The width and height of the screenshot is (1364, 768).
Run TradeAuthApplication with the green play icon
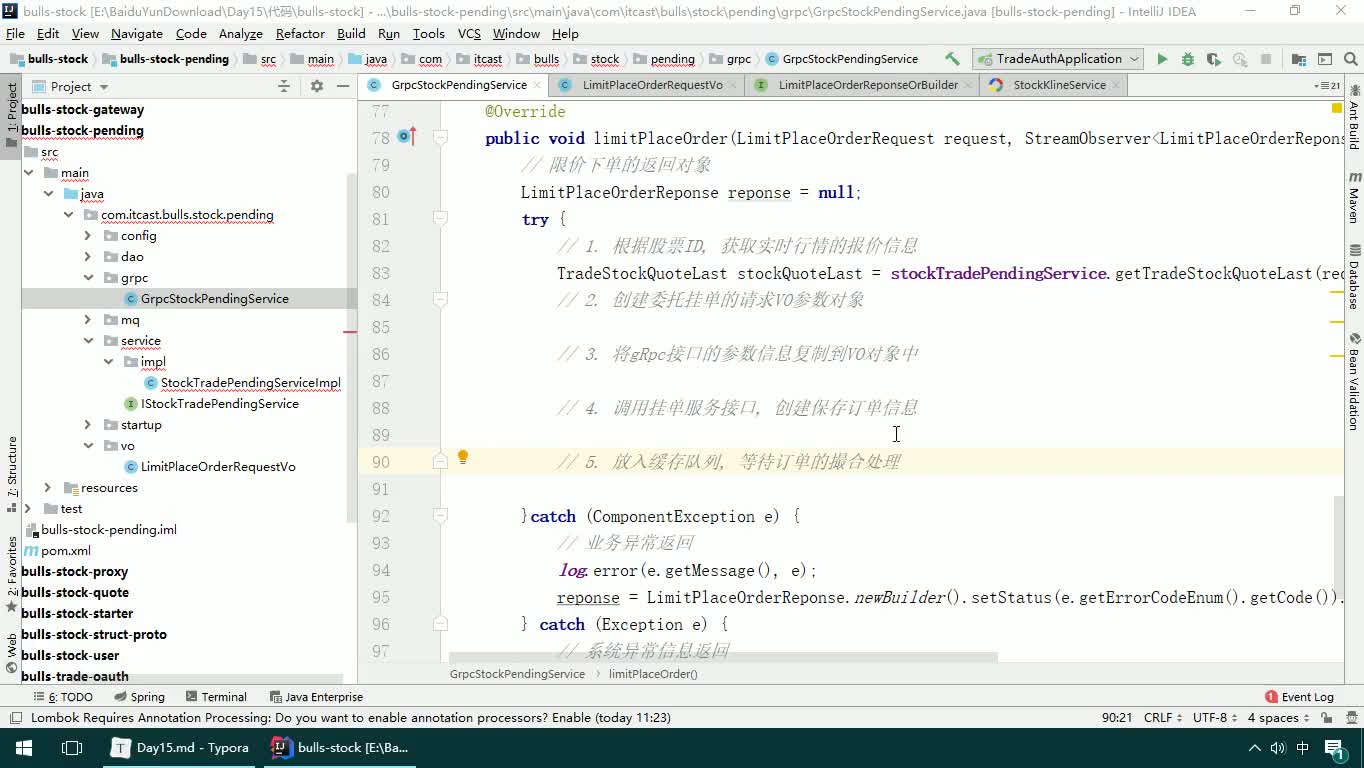1162,59
